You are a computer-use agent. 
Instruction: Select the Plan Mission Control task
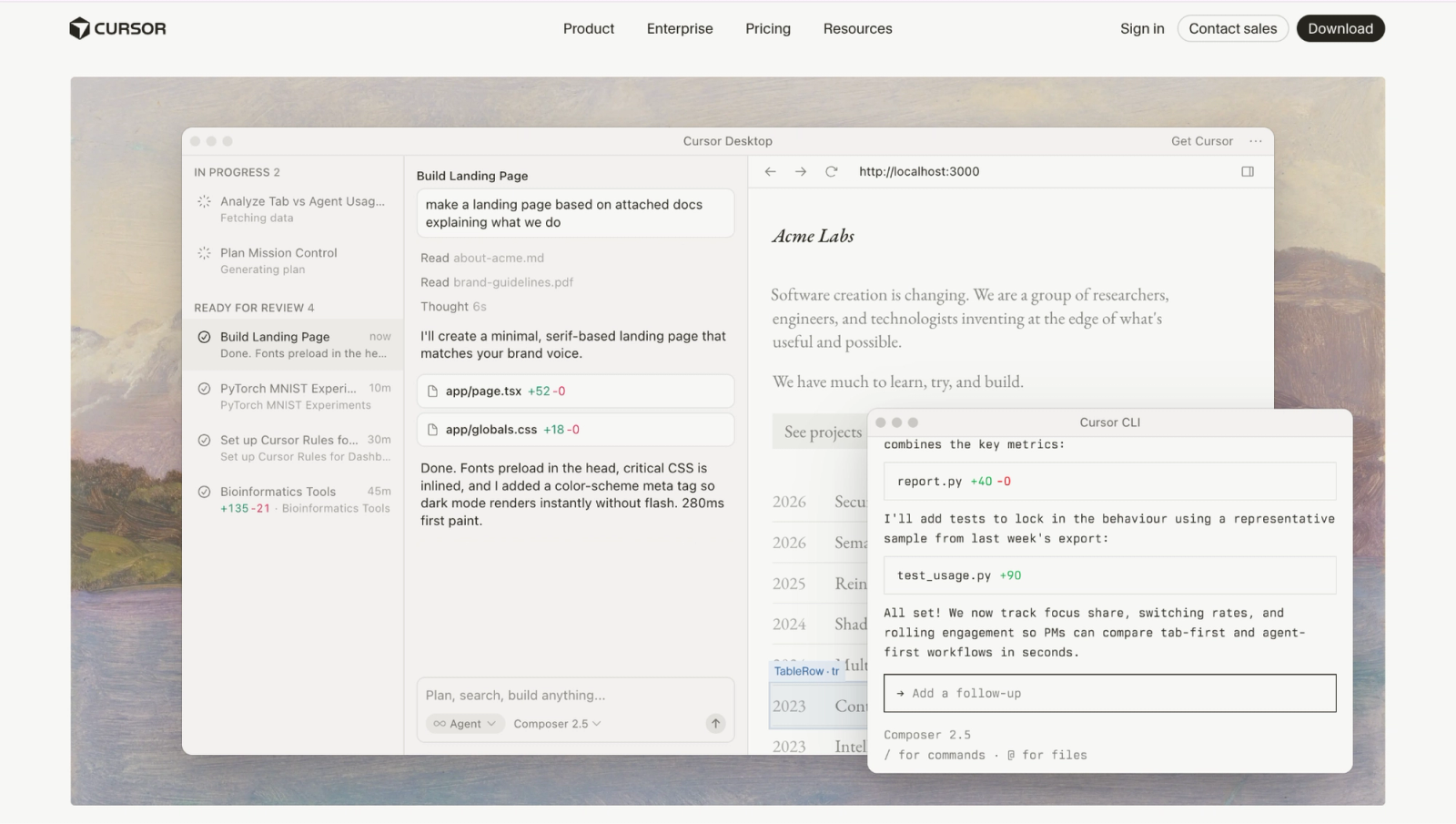(x=293, y=260)
